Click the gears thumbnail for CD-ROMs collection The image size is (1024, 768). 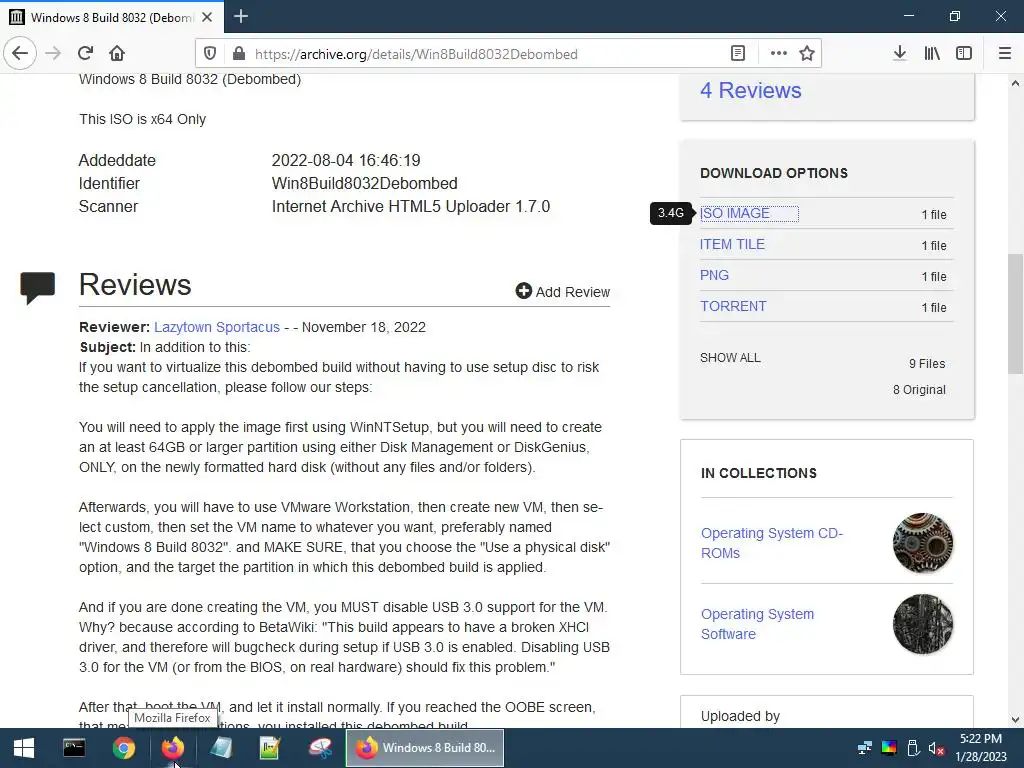(923, 543)
